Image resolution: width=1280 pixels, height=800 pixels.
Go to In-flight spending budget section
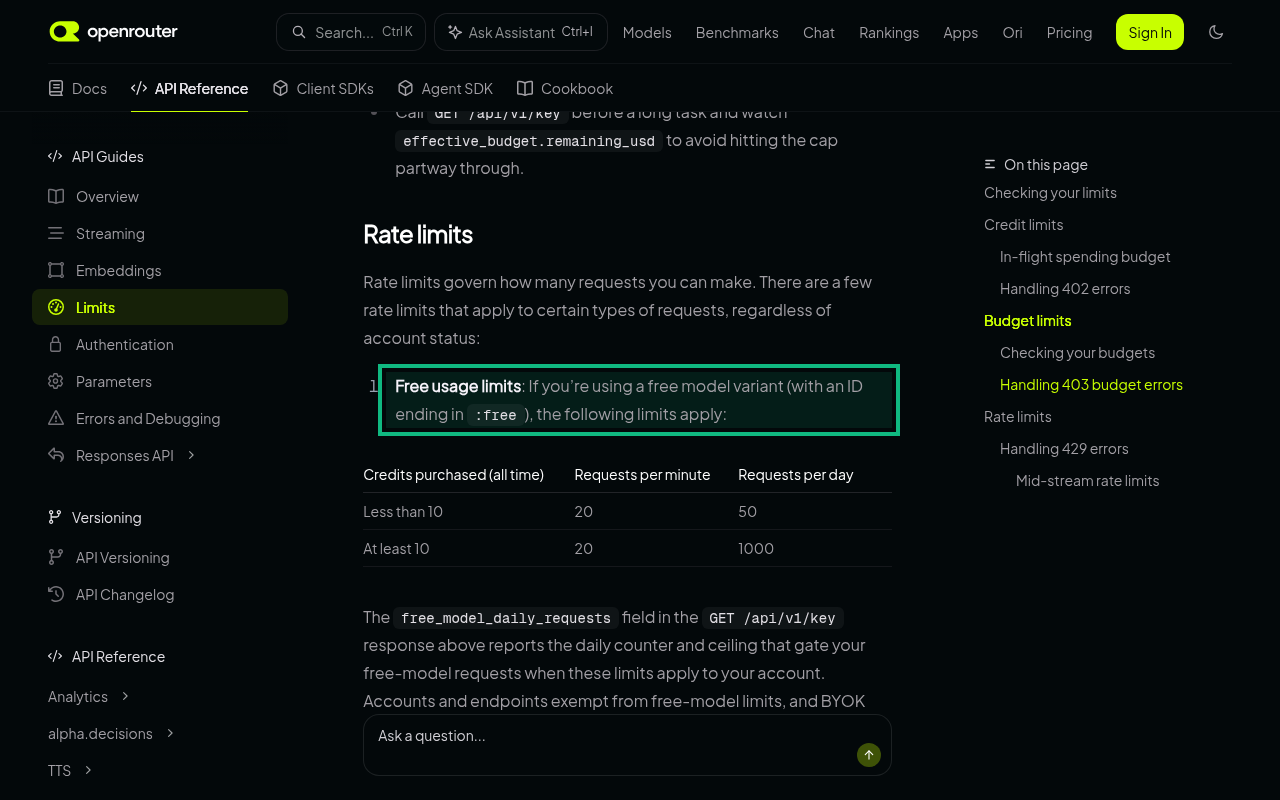(x=1085, y=256)
